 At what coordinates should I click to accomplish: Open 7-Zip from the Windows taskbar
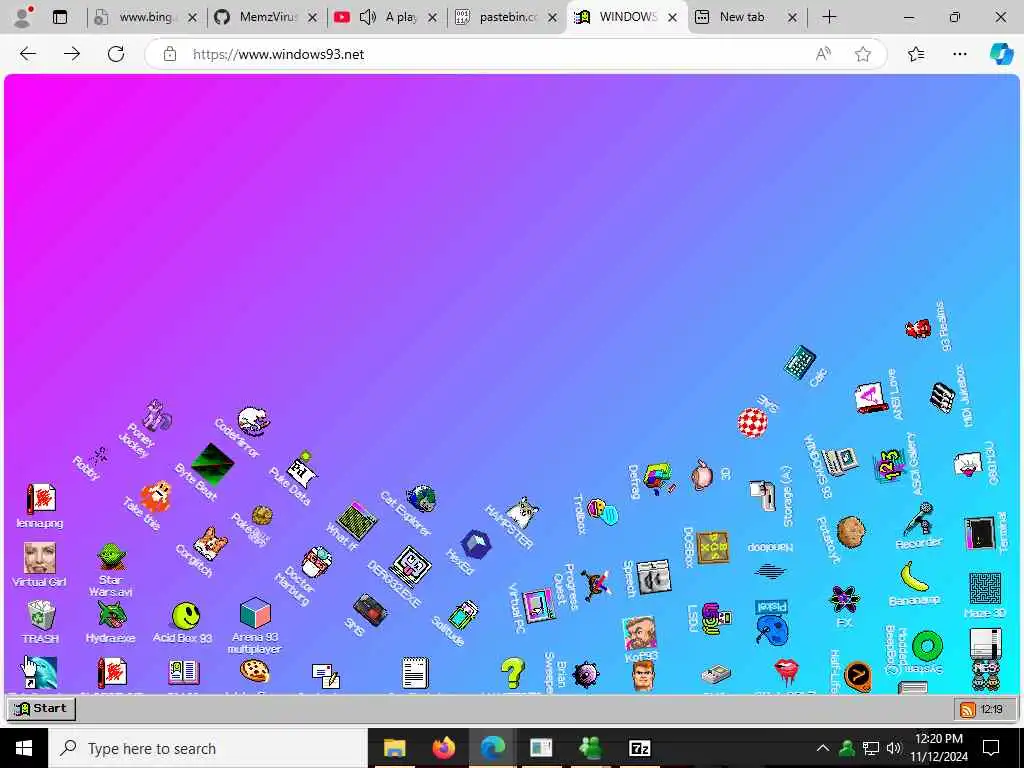(639, 748)
